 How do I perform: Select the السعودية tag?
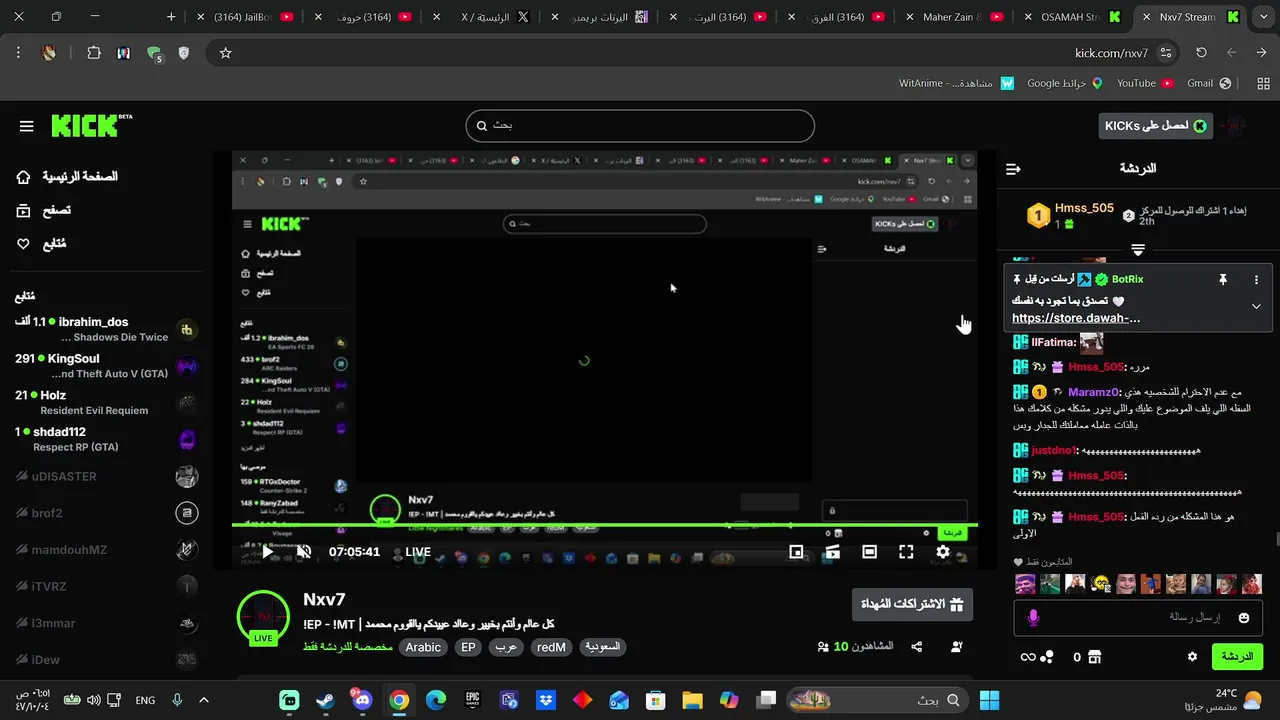[x=602, y=647]
